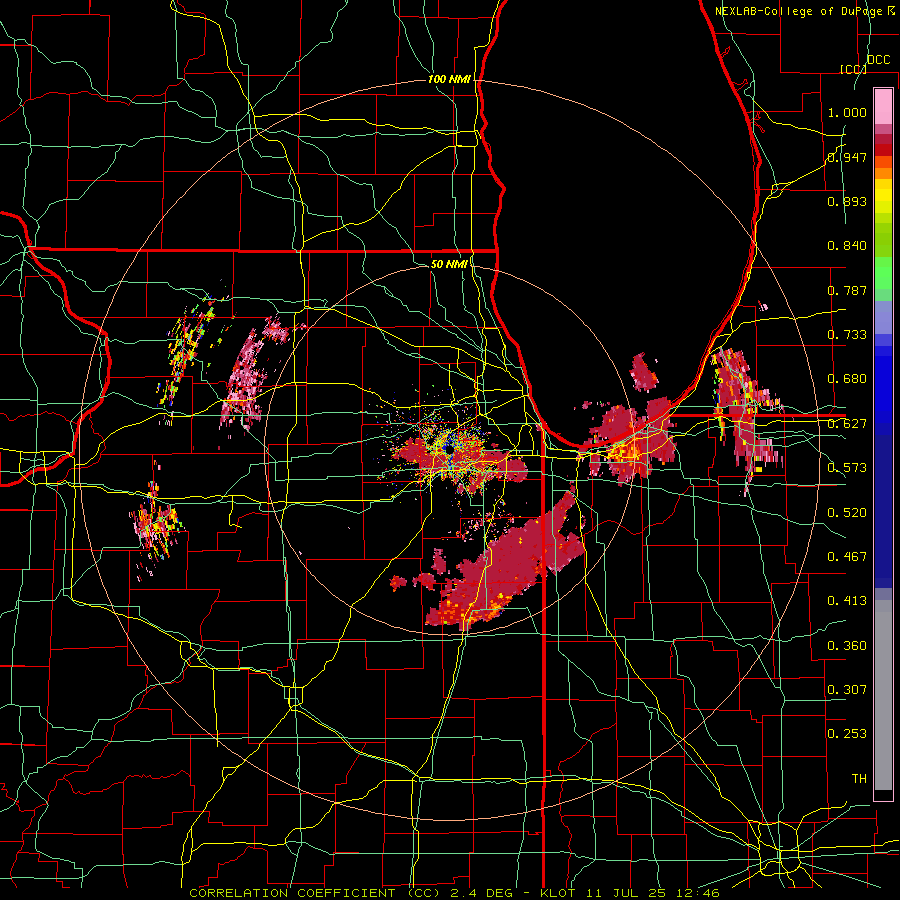Click the 100 NMI range ring label
Image resolution: width=900 pixels, height=900 pixels.
click(448, 79)
